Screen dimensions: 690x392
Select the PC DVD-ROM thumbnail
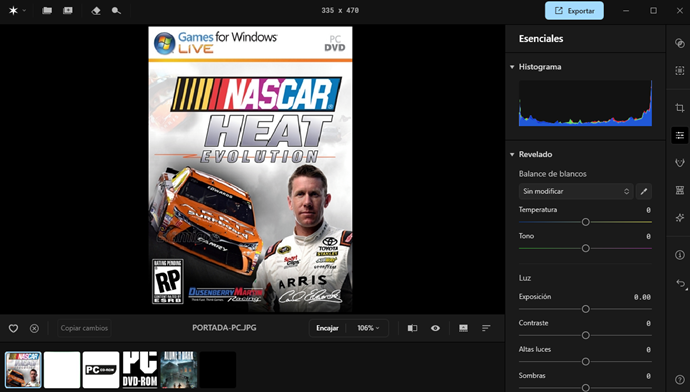tap(140, 370)
